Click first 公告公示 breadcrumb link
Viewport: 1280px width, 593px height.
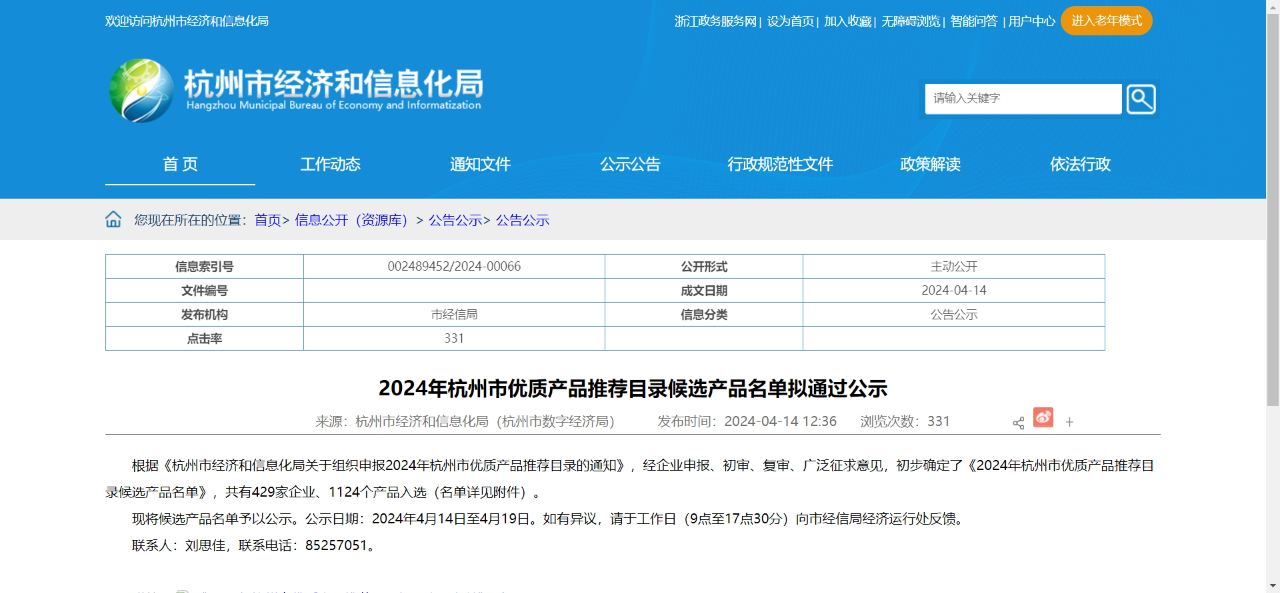point(455,220)
